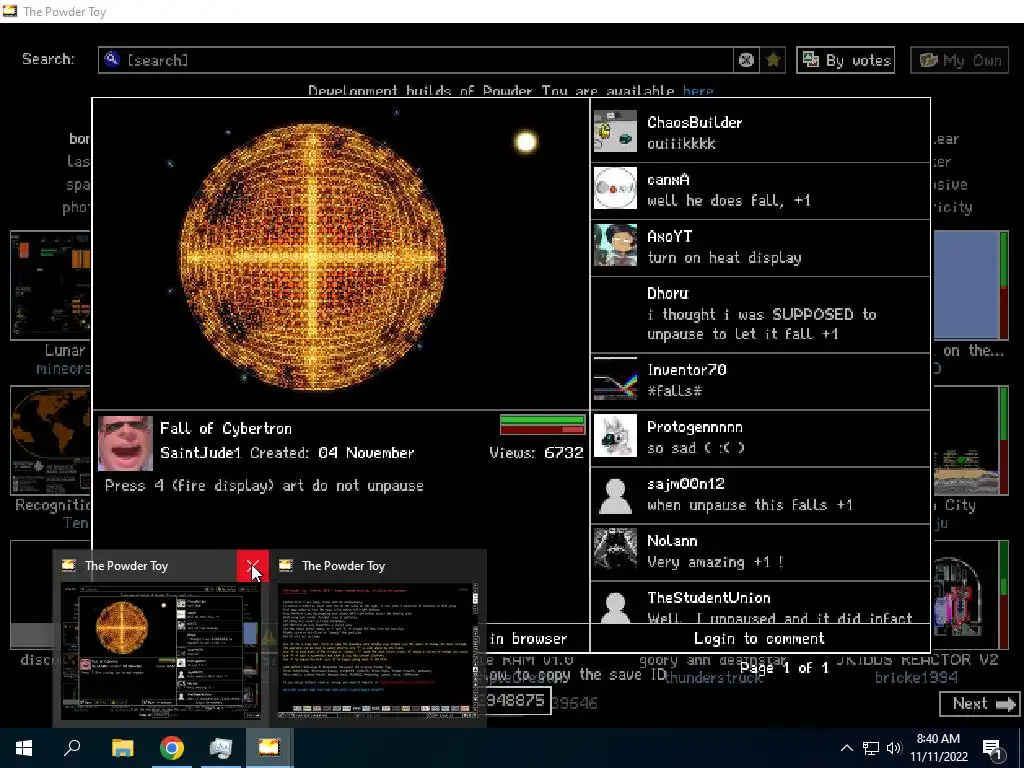Image resolution: width=1024 pixels, height=768 pixels.
Task: Open Windows taskbar search
Action: [x=72, y=748]
